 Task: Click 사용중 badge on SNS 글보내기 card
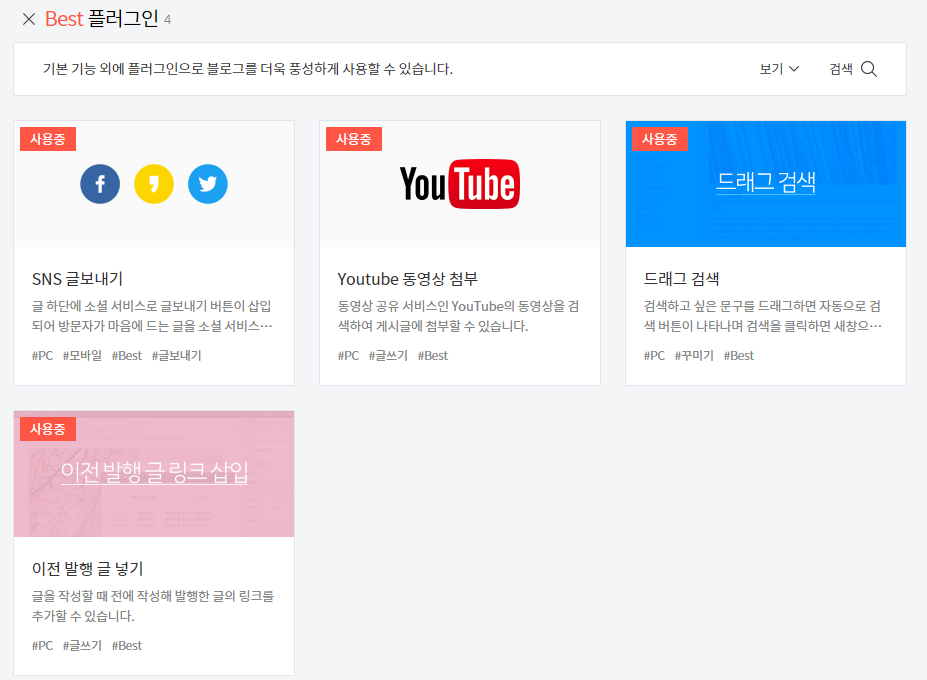click(x=48, y=139)
